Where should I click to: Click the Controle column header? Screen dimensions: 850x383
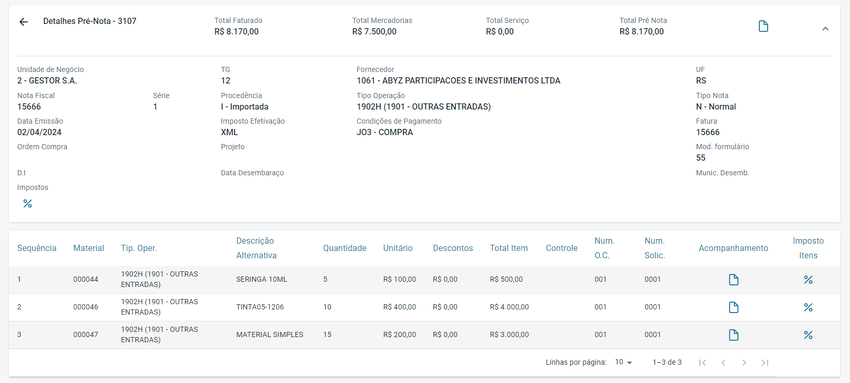pyautogui.click(x=561, y=248)
